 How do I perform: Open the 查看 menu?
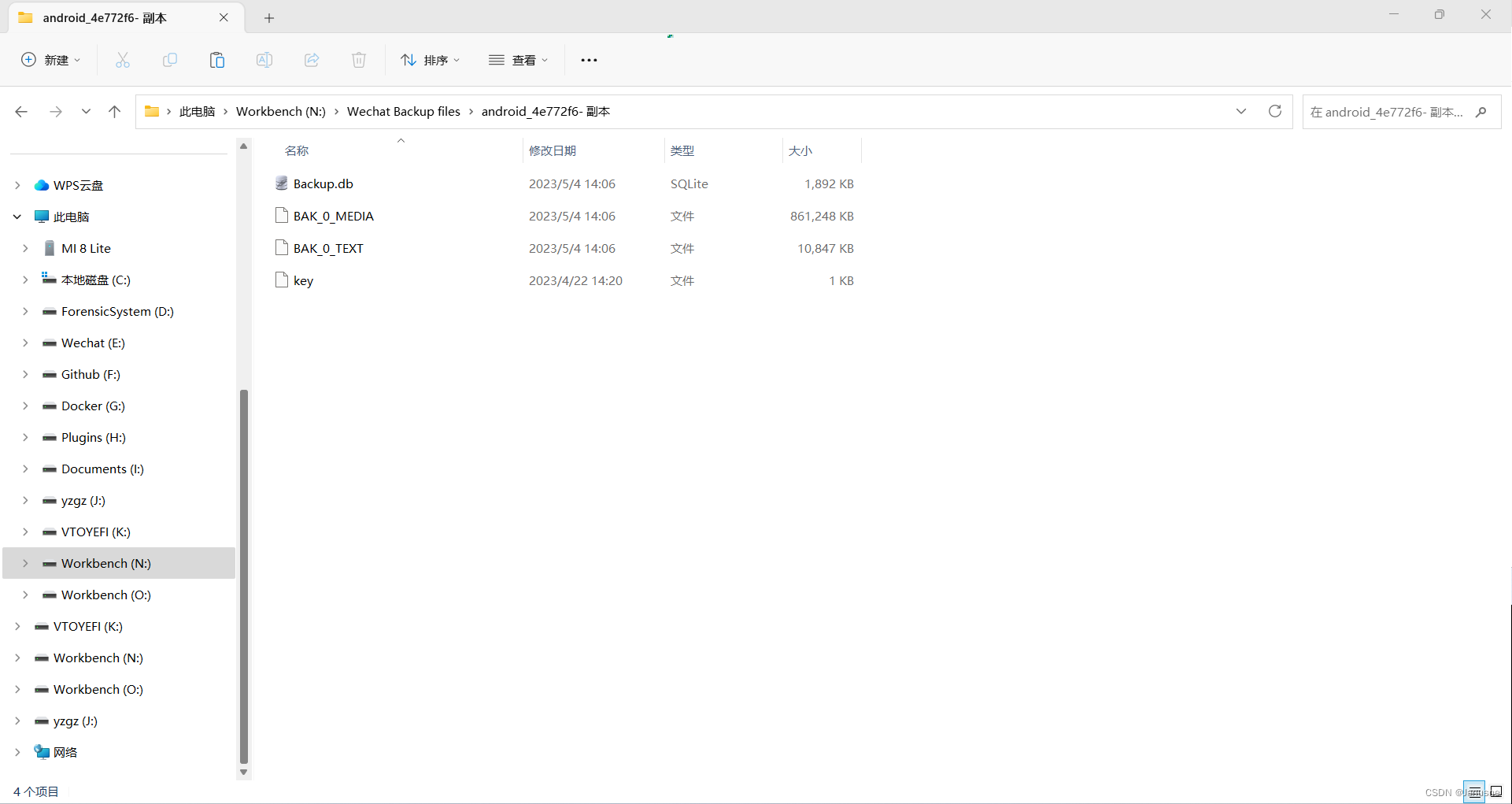pyautogui.click(x=518, y=59)
